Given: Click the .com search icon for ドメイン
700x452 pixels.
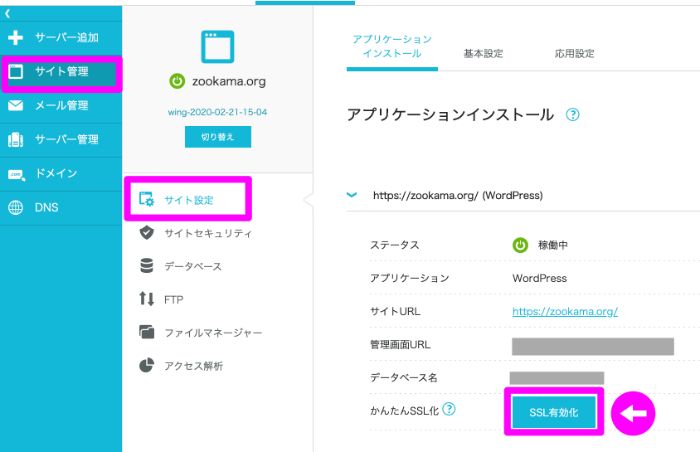Looking at the screenshot, I should 17,174.
